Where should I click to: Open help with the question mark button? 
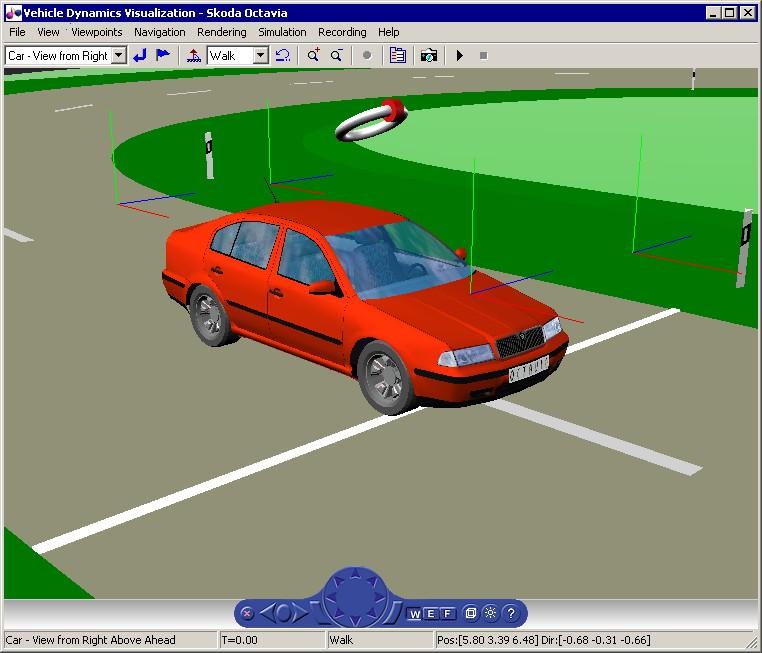tap(511, 613)
